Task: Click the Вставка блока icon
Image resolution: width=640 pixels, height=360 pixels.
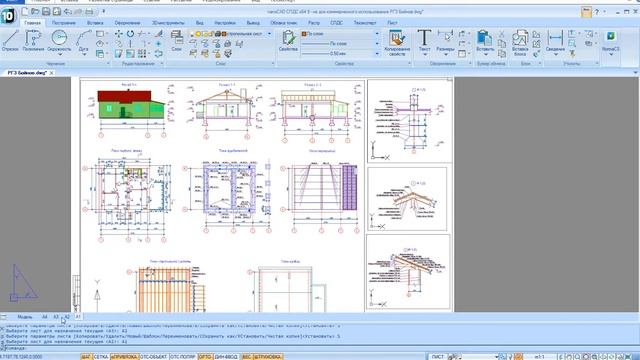Action: (x=520, y=42)
